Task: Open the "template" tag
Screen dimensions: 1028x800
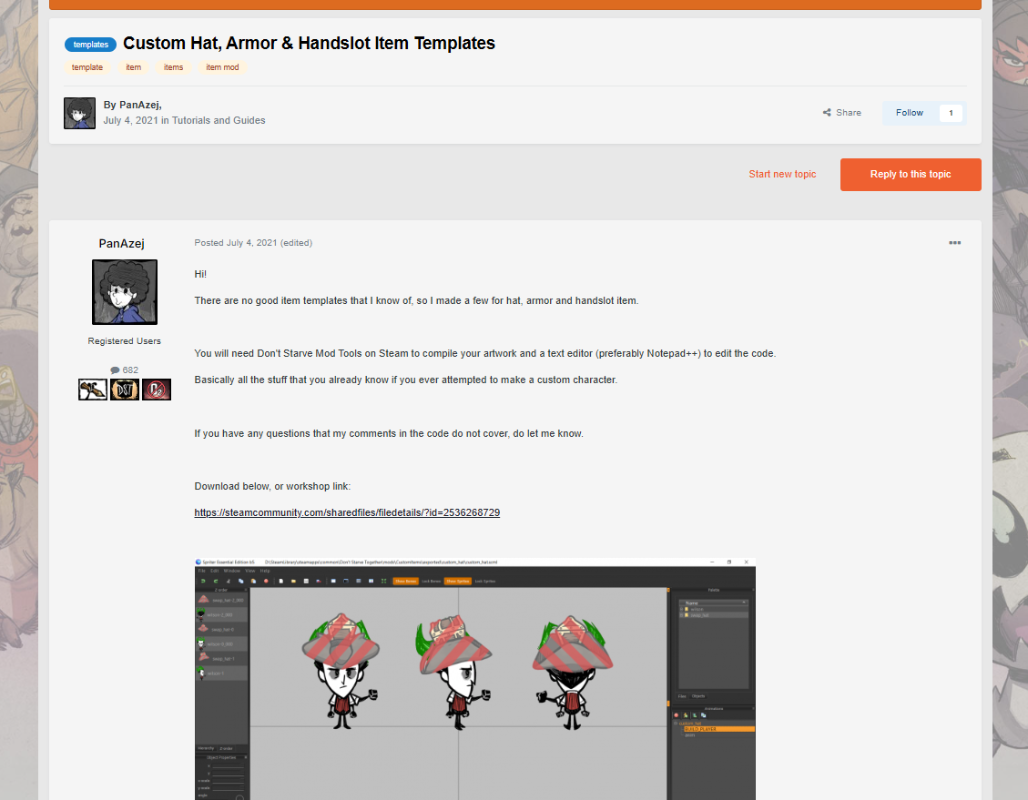Action: click(87, 68)
